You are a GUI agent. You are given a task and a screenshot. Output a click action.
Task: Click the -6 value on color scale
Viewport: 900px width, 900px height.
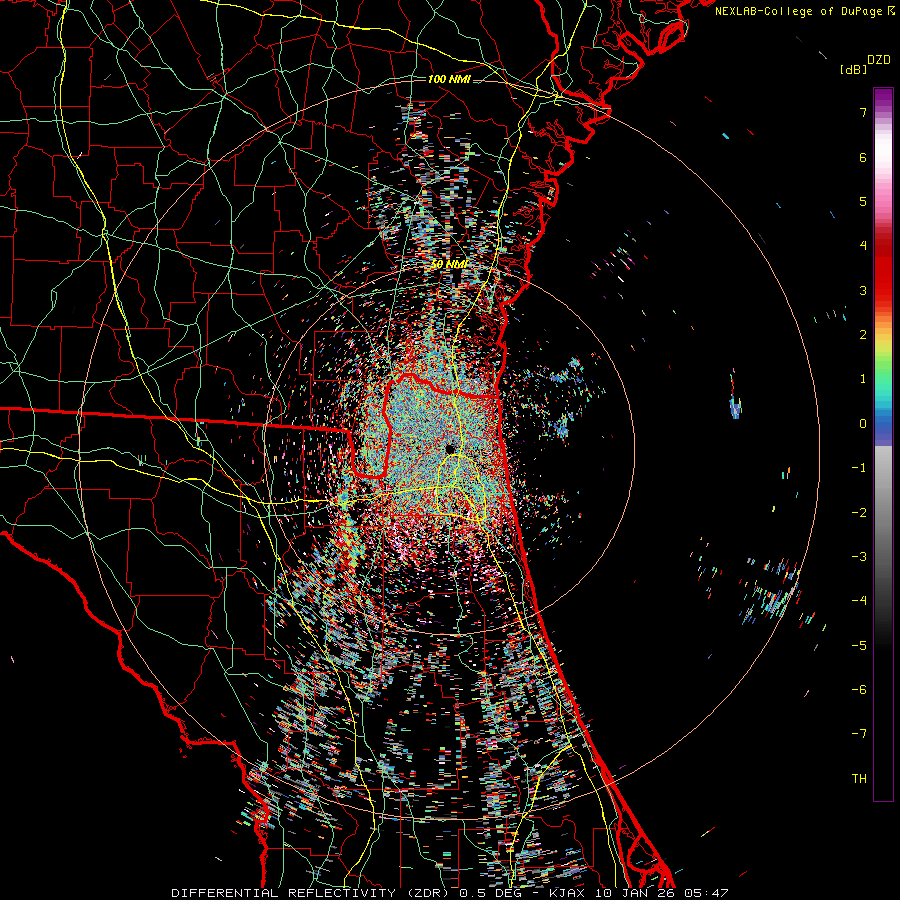point(859,690)
